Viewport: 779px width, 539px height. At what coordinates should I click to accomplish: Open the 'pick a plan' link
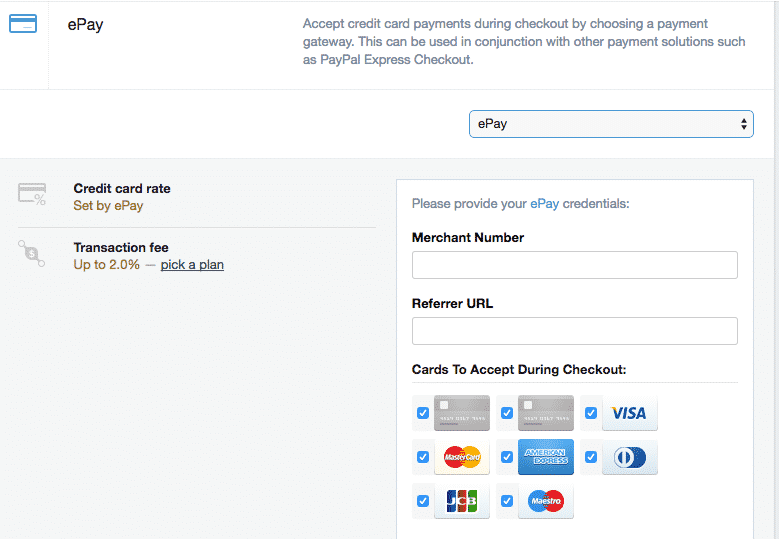click(x=192, y=265)
